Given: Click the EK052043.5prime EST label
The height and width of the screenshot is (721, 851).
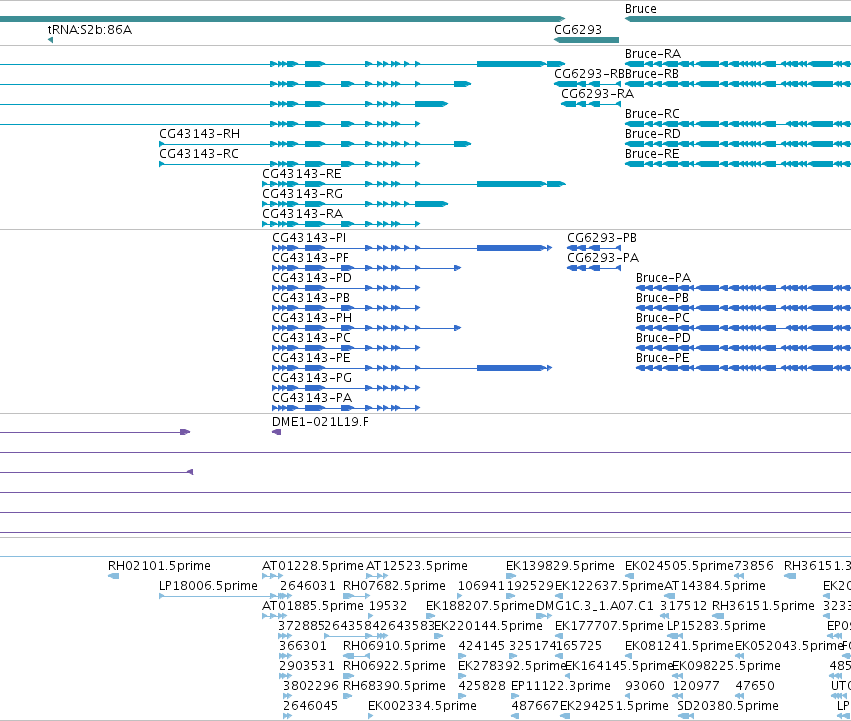Looking at the screenshot, I should click(789, 646).
